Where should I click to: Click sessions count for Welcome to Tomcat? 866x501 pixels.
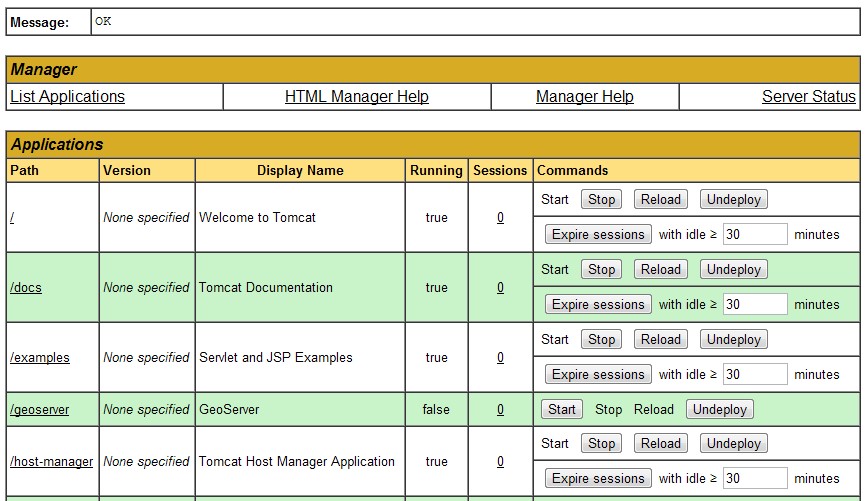(500, 218)
